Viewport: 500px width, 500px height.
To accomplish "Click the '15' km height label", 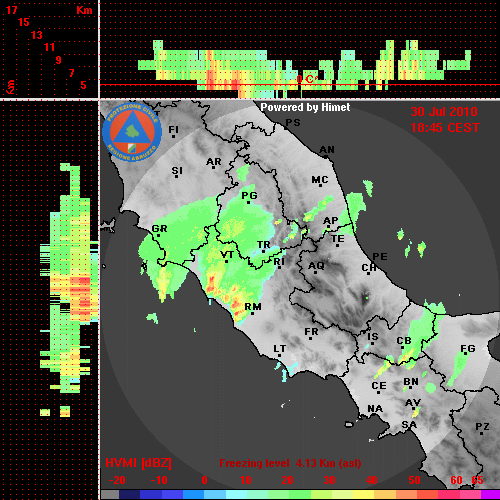I will click(24, 22).
